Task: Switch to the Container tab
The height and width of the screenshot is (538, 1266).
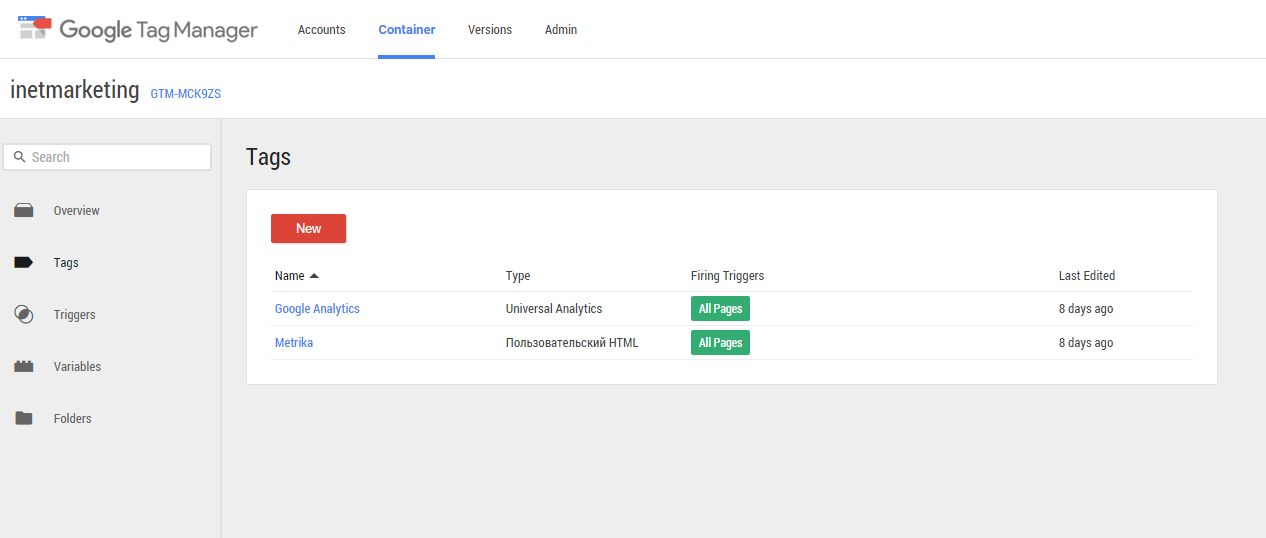Action: tap(406, 30)
